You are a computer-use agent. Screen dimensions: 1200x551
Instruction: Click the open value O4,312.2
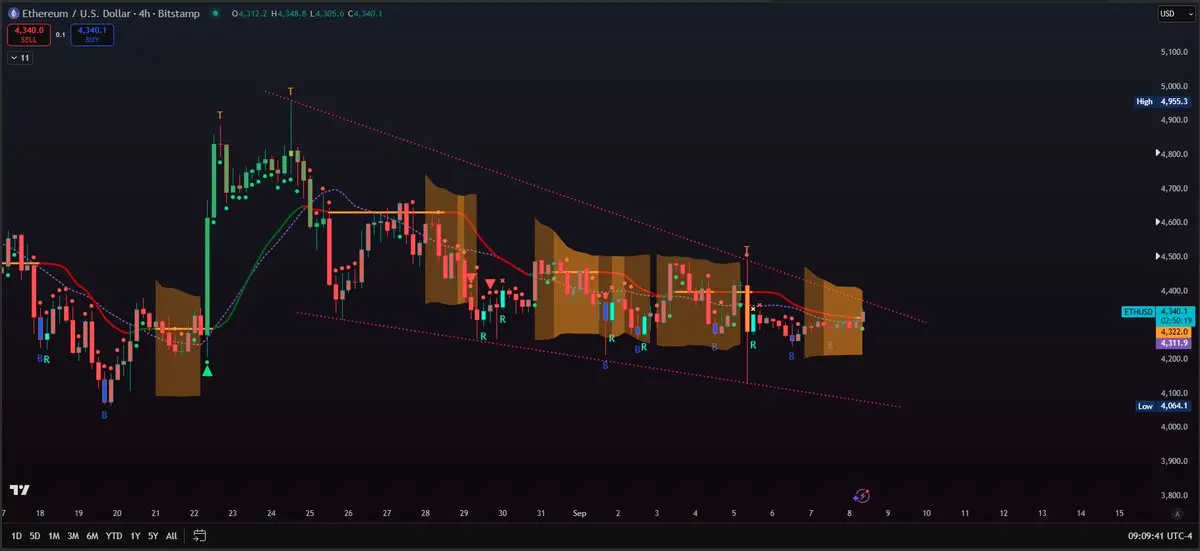tap(250, 13)
